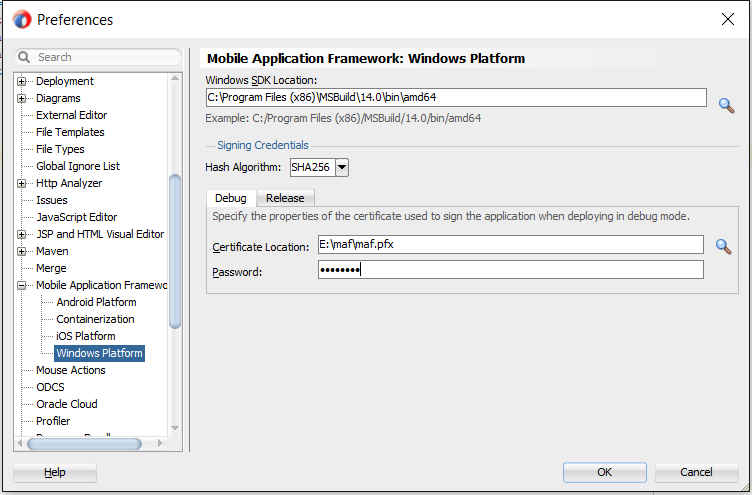Click the SHA256 hash algorithm value
Image resolution: width=752 pixels, height=495 pixels.
coord(312,167)
